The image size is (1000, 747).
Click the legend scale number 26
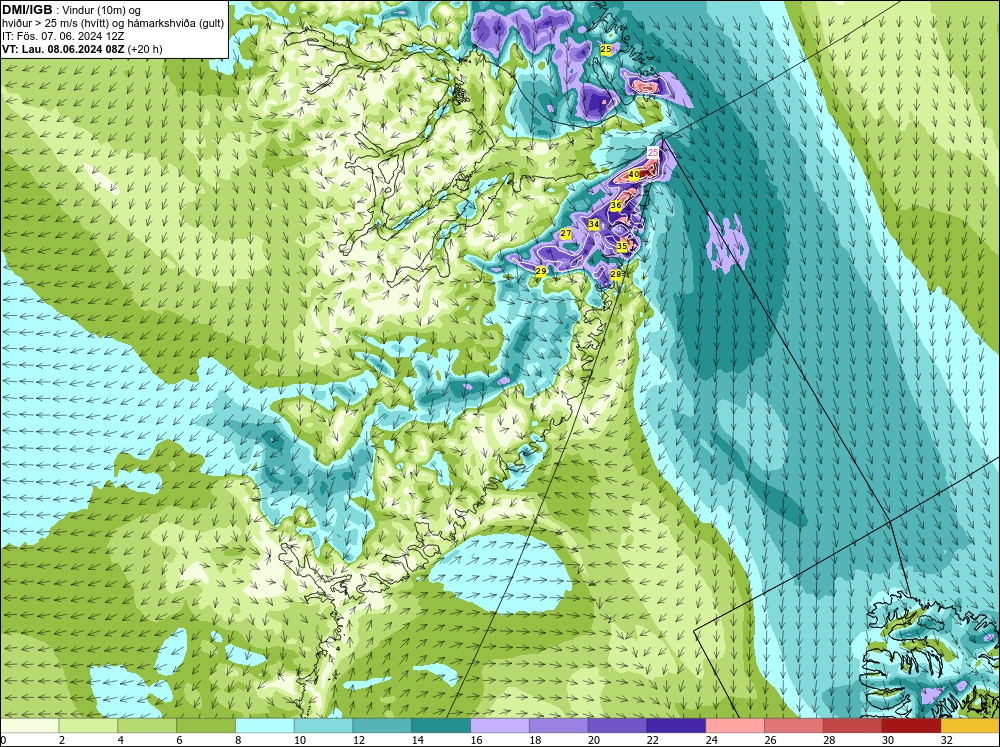click(770, 740)
